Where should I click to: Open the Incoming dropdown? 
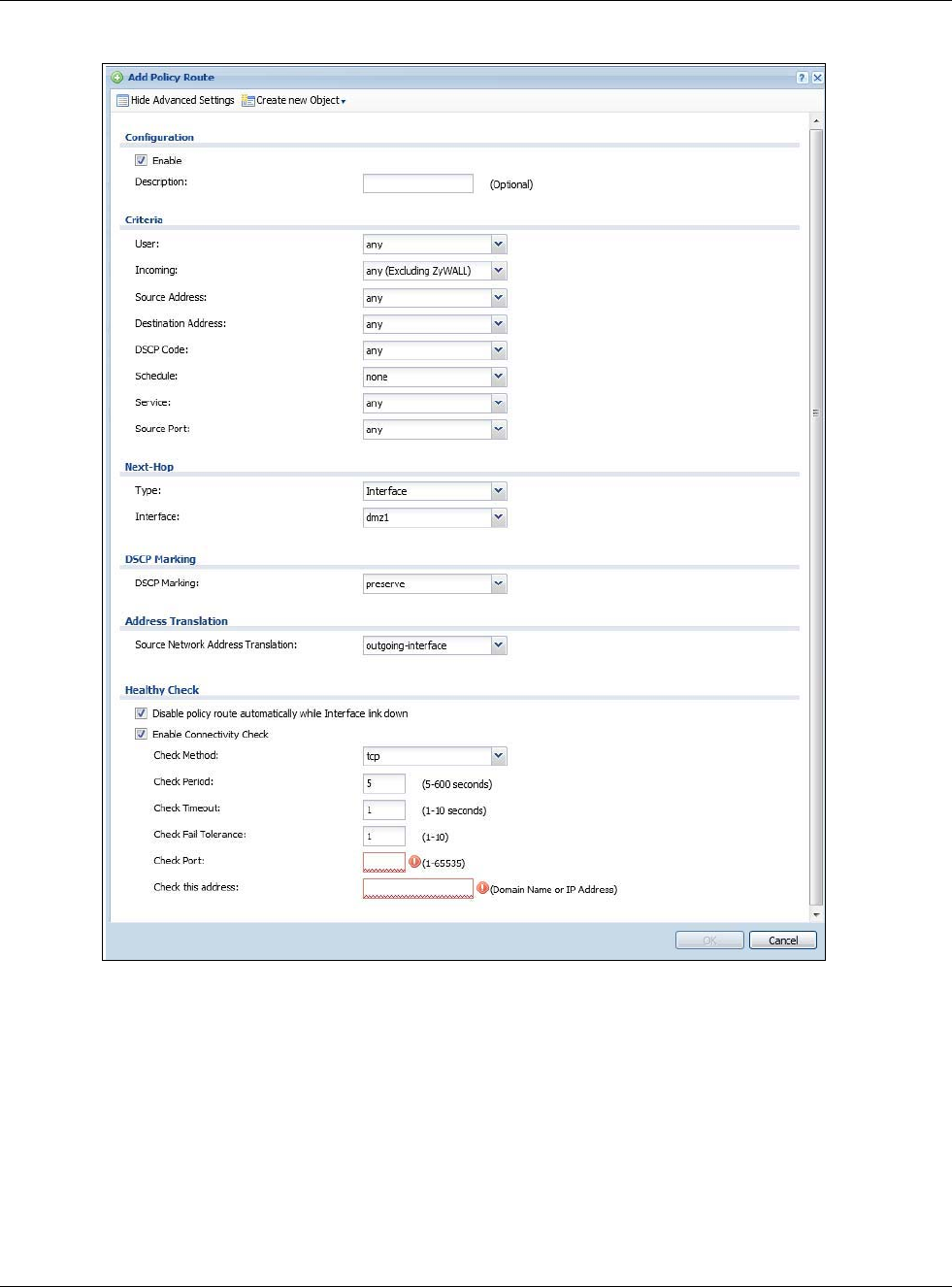[x=499, y=271]
